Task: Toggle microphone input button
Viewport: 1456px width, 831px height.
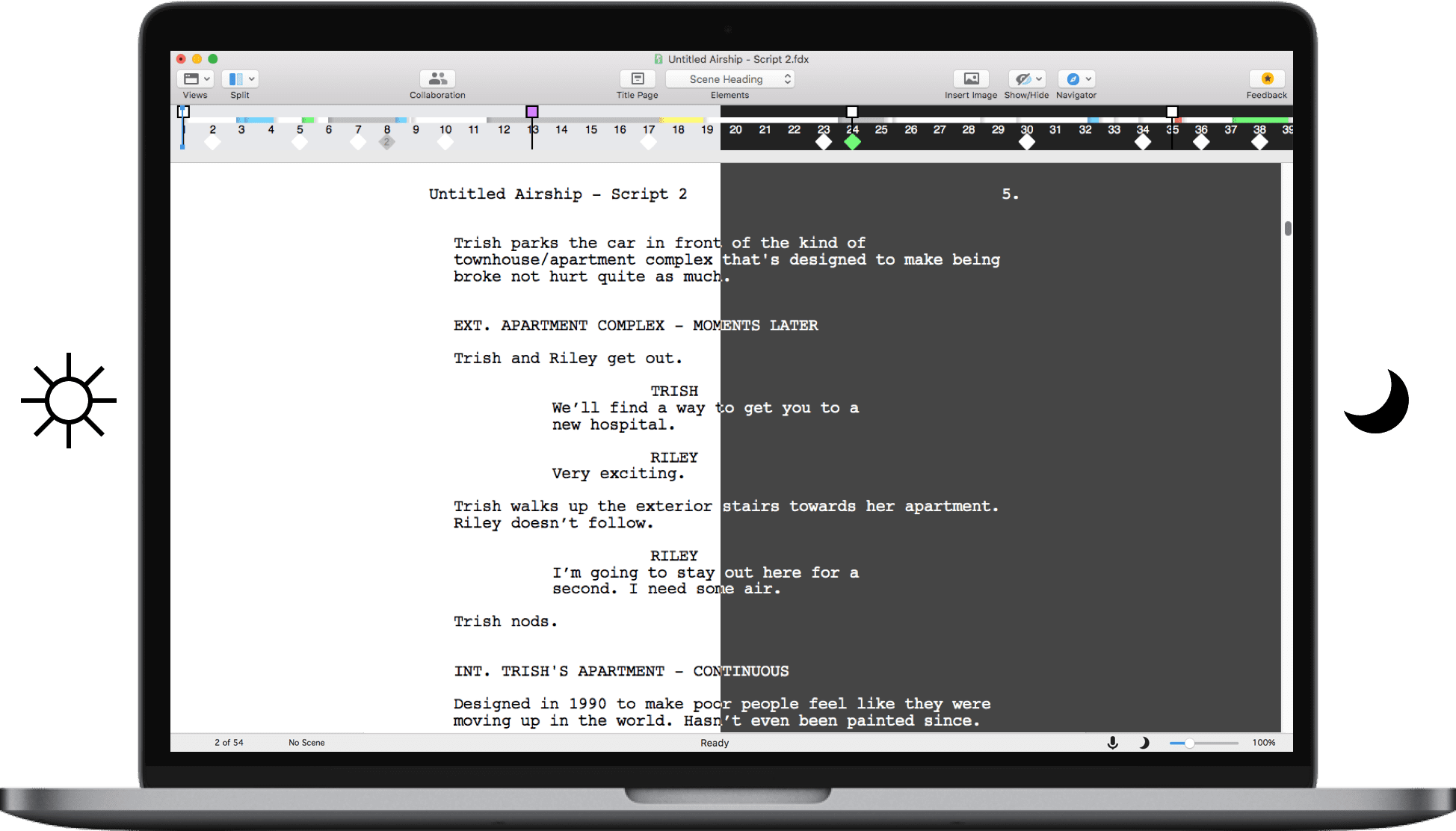Action: pos(1112,742)
